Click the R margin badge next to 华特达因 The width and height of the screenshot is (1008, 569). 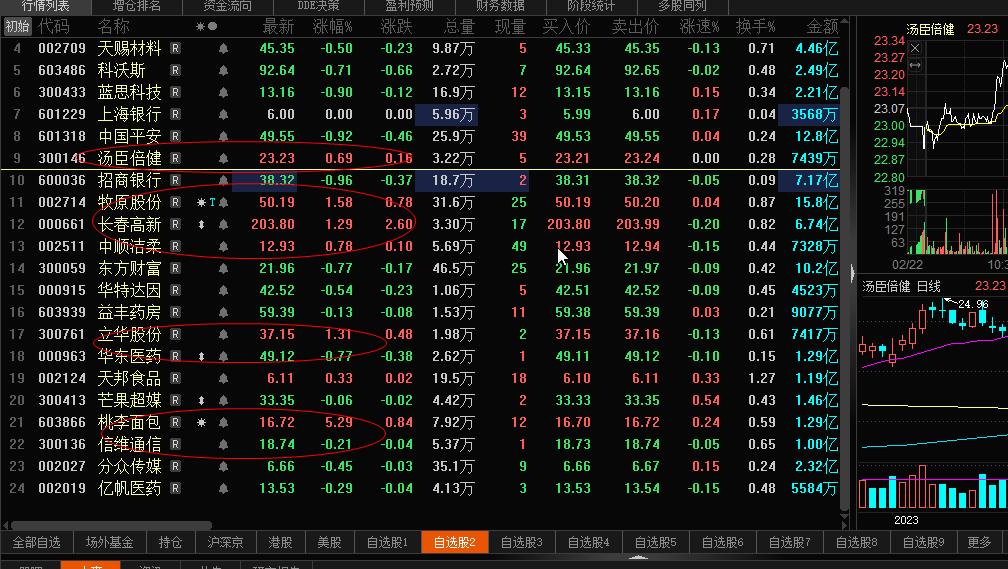coord(176,290)
